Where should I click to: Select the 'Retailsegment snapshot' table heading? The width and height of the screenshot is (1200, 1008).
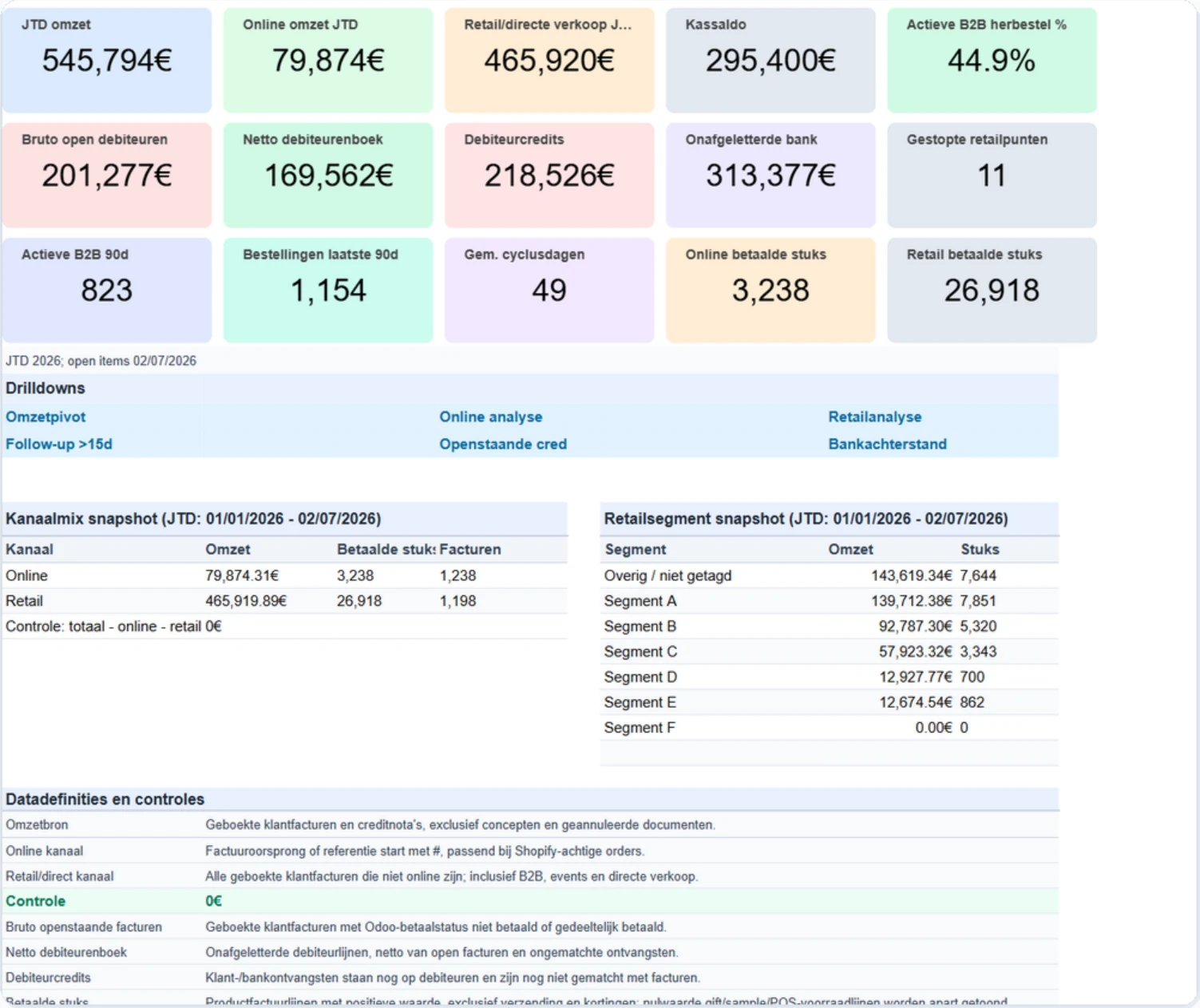tap(806, 519)
